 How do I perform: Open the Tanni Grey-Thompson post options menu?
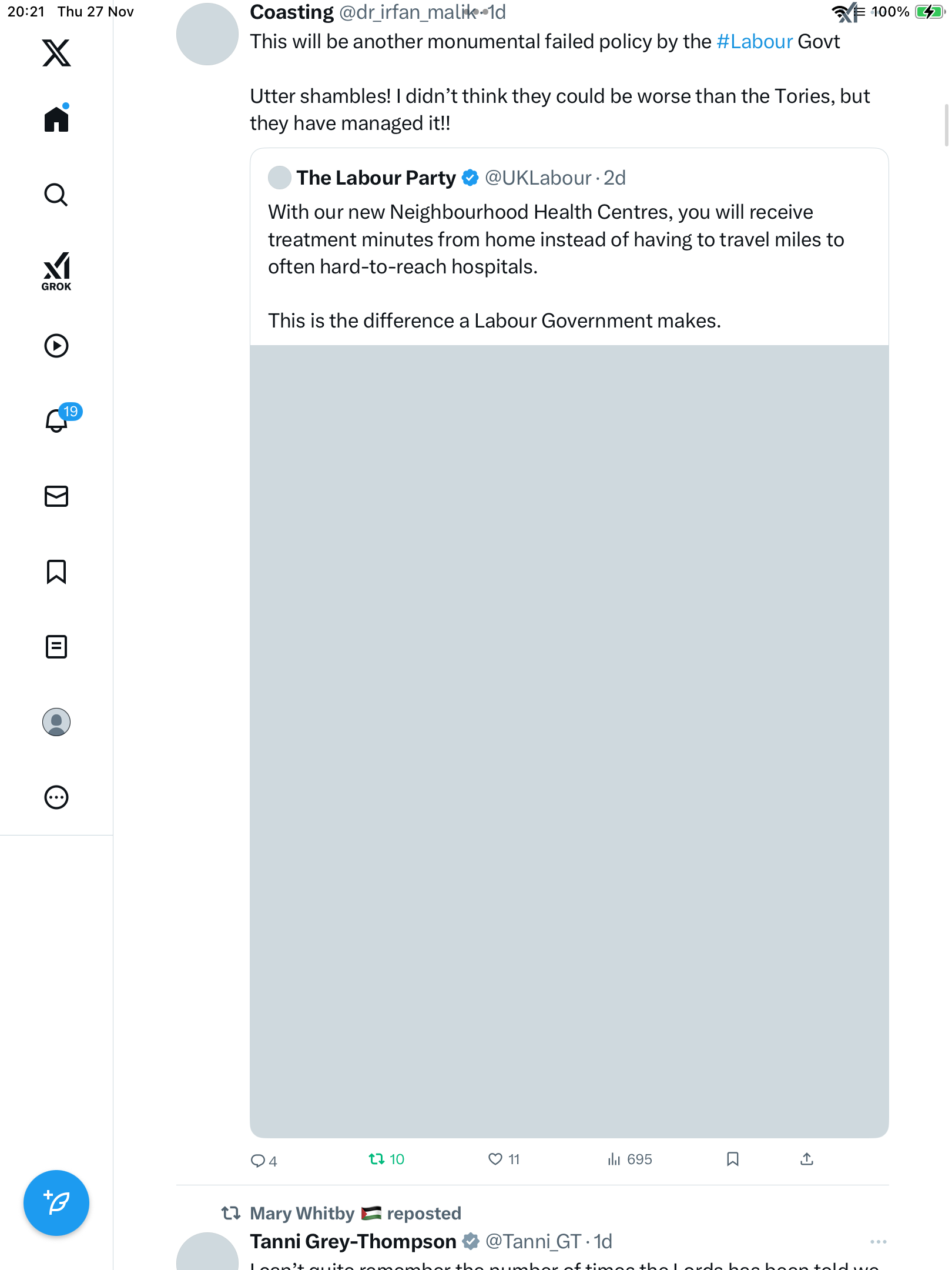point(878,1242)
